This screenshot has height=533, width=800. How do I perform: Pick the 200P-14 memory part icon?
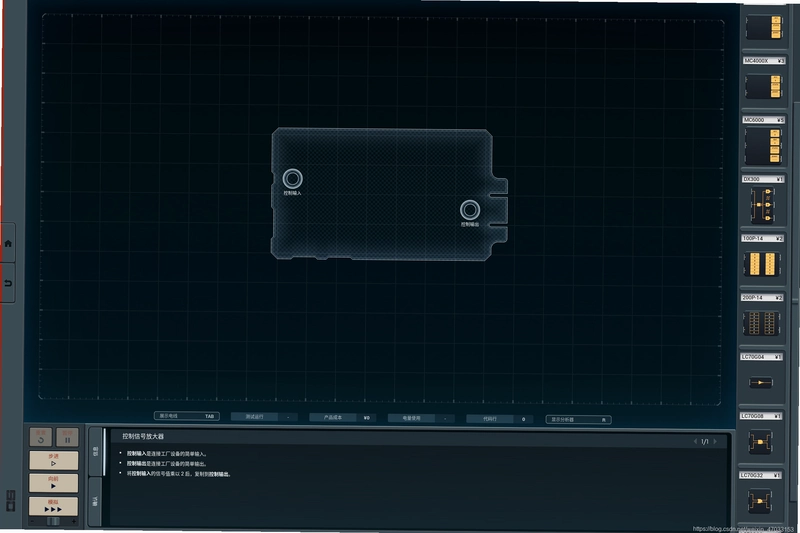[761, 323]
